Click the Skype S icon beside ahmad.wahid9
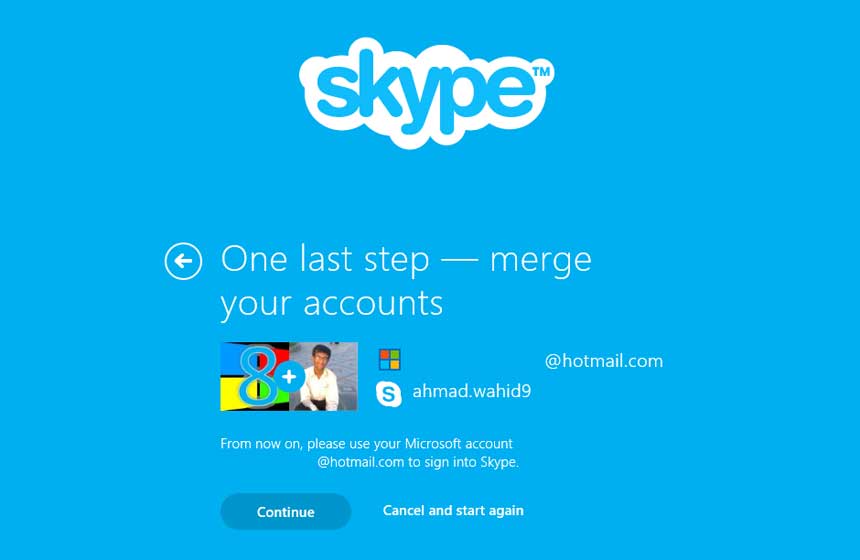This screenshot has height=560, width=860. [x=388, y=393]
